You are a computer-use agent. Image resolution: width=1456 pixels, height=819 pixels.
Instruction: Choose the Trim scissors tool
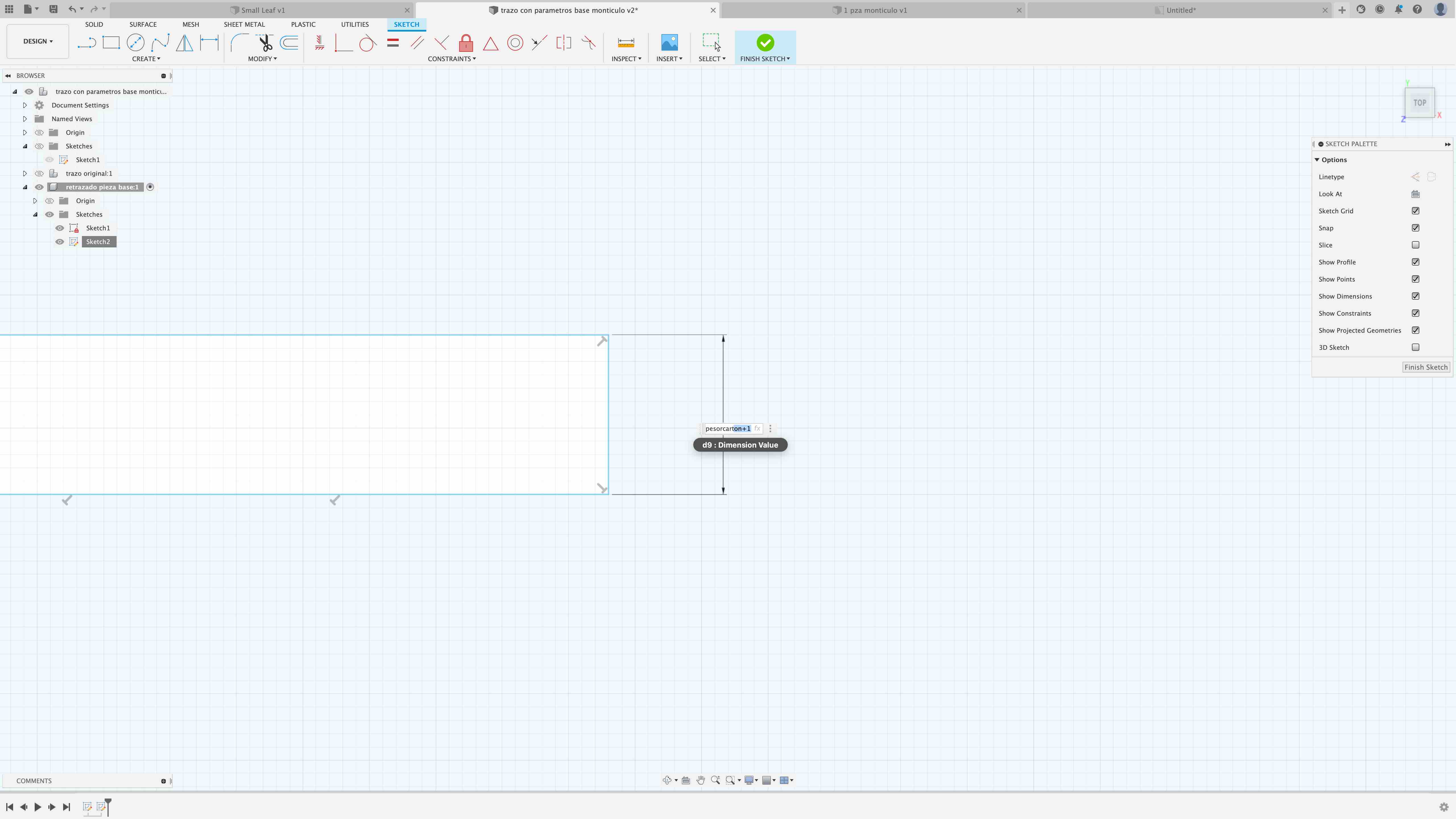tap(264, 42)
